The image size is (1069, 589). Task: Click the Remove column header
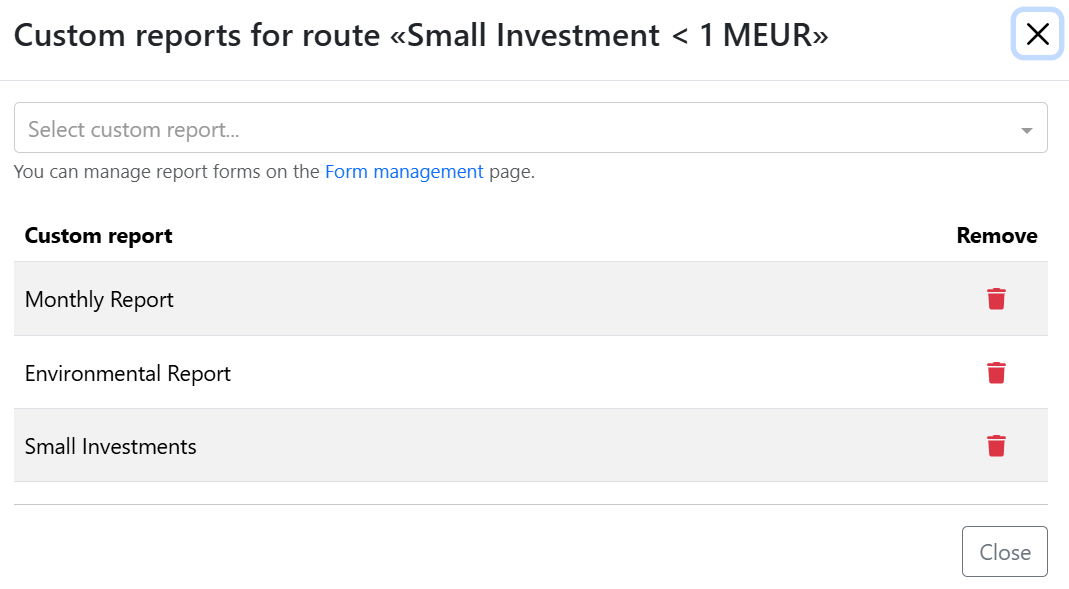[997, 236]
